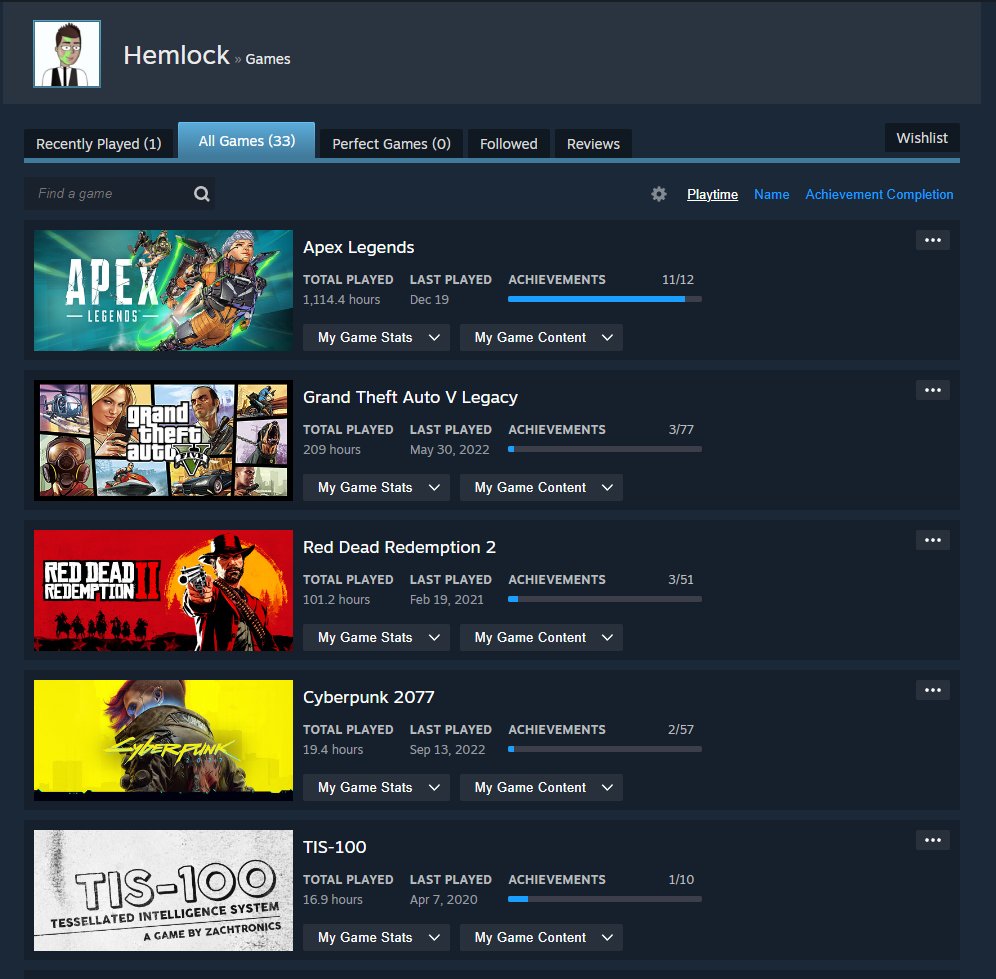Open Grand Theft Auto V Legacy title

410,397
